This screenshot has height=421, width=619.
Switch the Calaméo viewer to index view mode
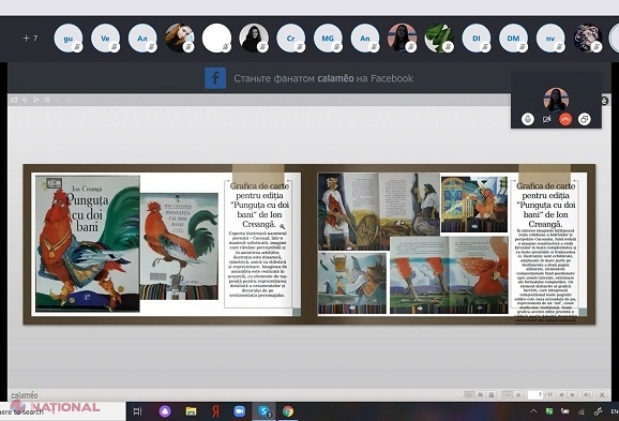tap(491, 395)
